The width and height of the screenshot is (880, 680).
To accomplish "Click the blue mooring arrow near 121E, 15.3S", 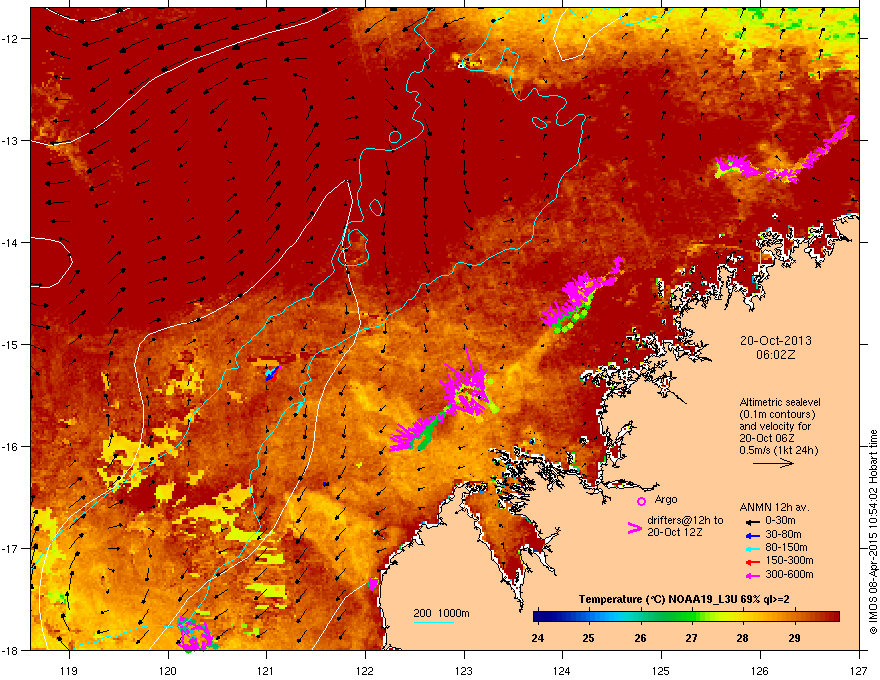I will coord(272,374).
